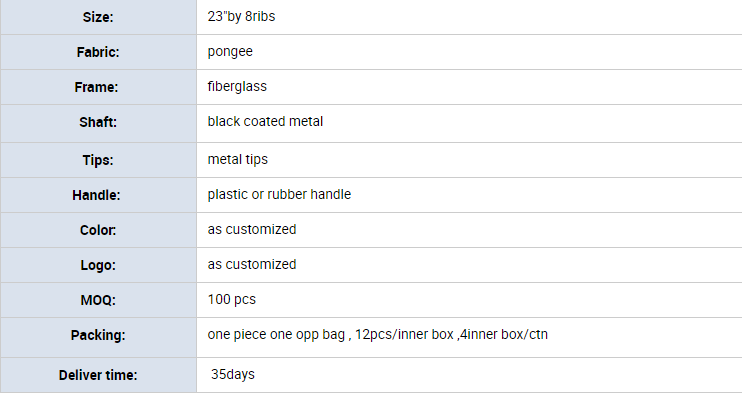Select the metal tips value
Image resolution: width=742 pixels, height=395 pixels.
coord(238,159)
